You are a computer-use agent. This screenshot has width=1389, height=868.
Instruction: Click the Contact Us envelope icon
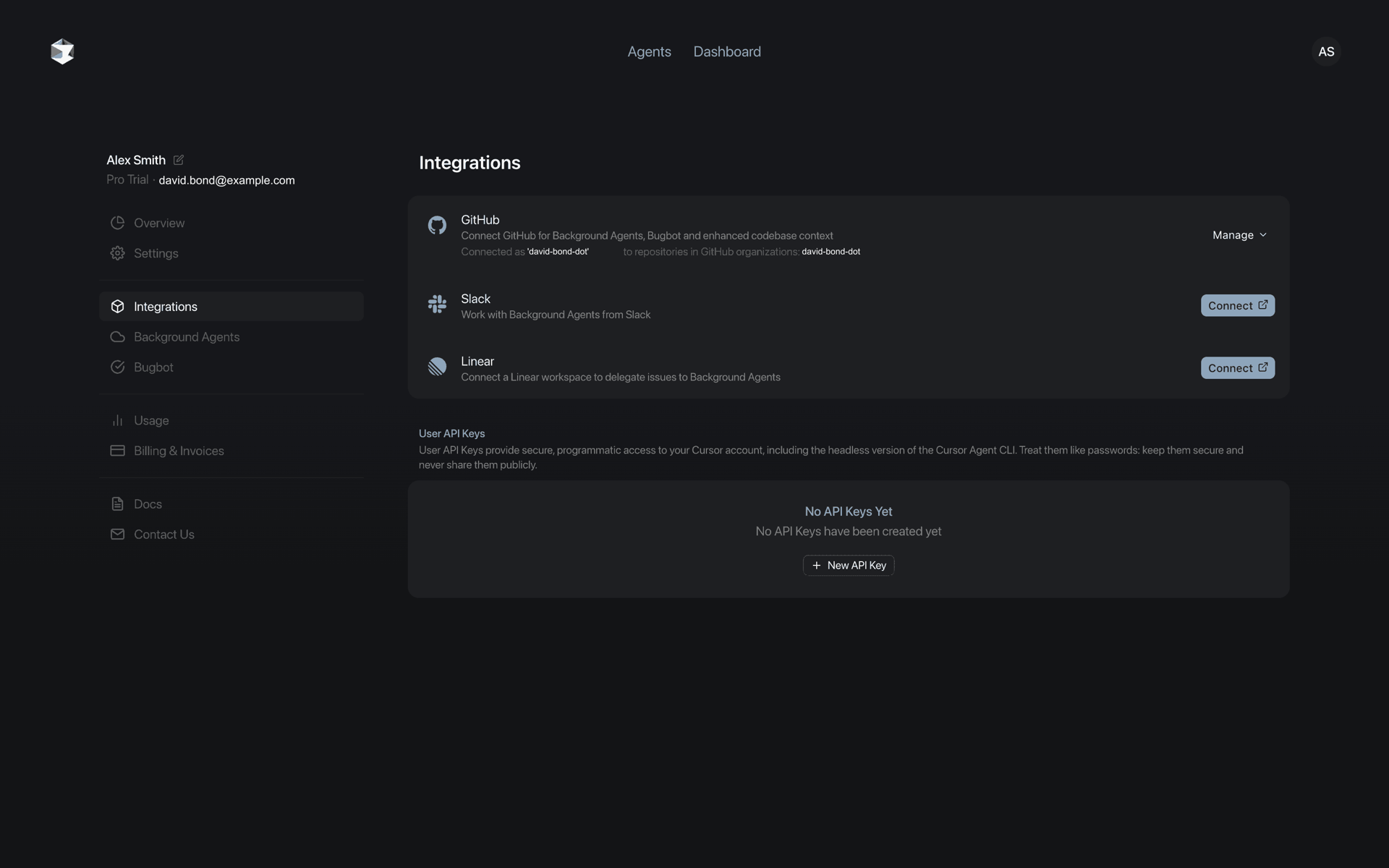[x=117, y=535]
